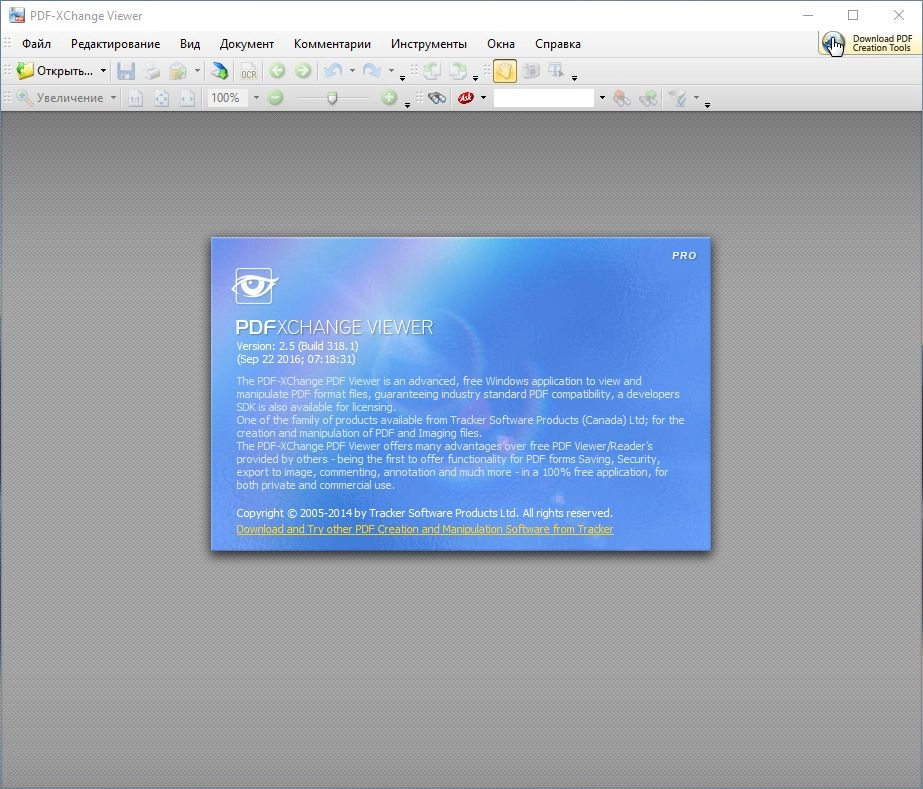The width and height of the screenshot is (923, 789).
Task: Click the Print icon
Action: [152, 71]
